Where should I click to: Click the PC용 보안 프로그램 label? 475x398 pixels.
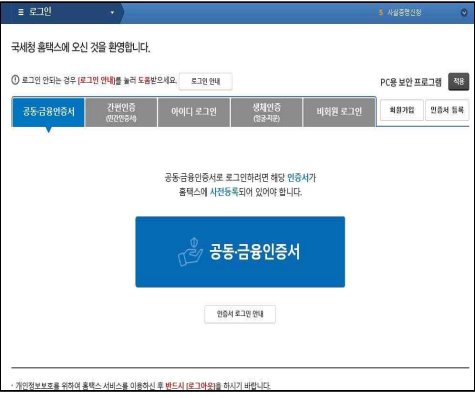click(411, 82)
